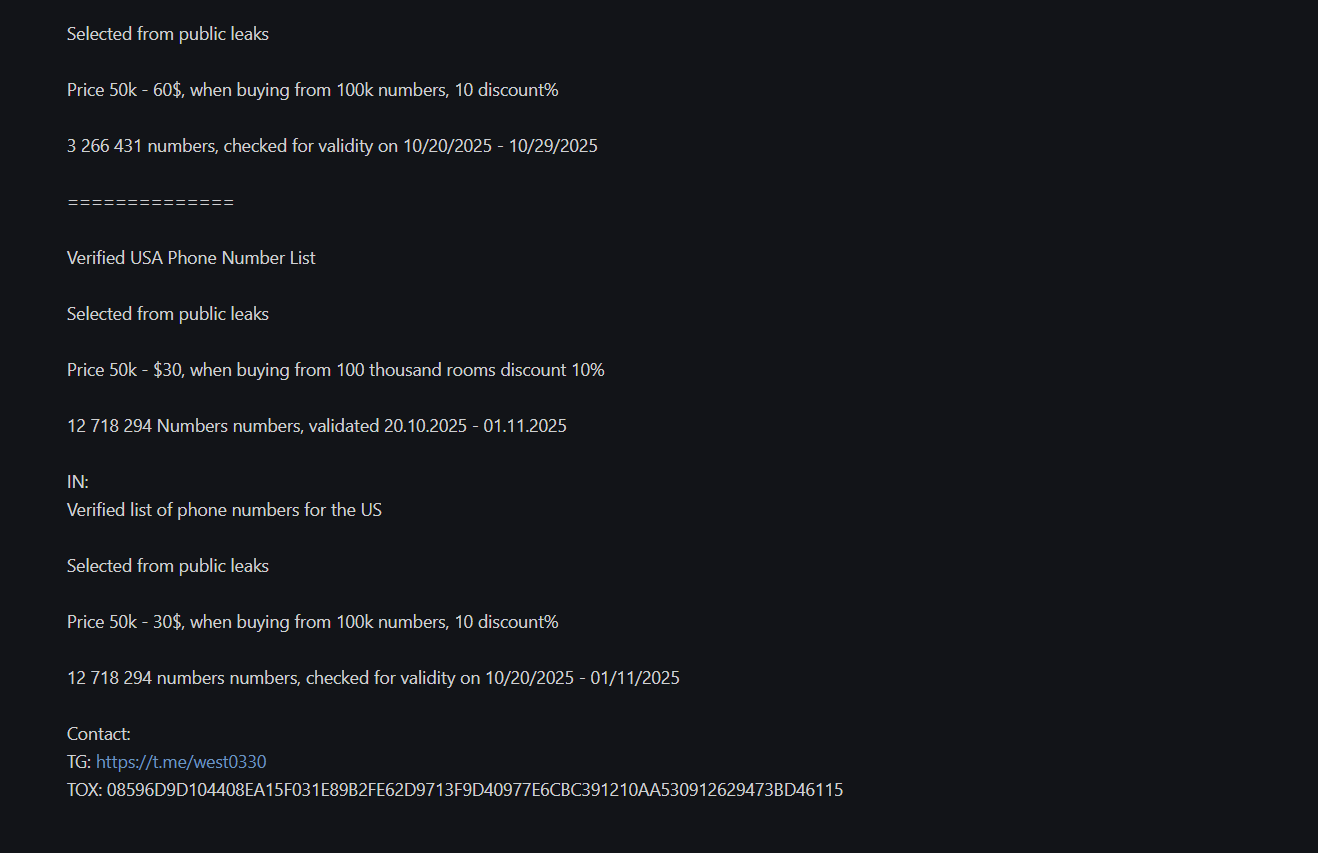Click the "TOX:" label text
Screen dimensions: 1318x853
pyautogui.click(x=84, y=790)
